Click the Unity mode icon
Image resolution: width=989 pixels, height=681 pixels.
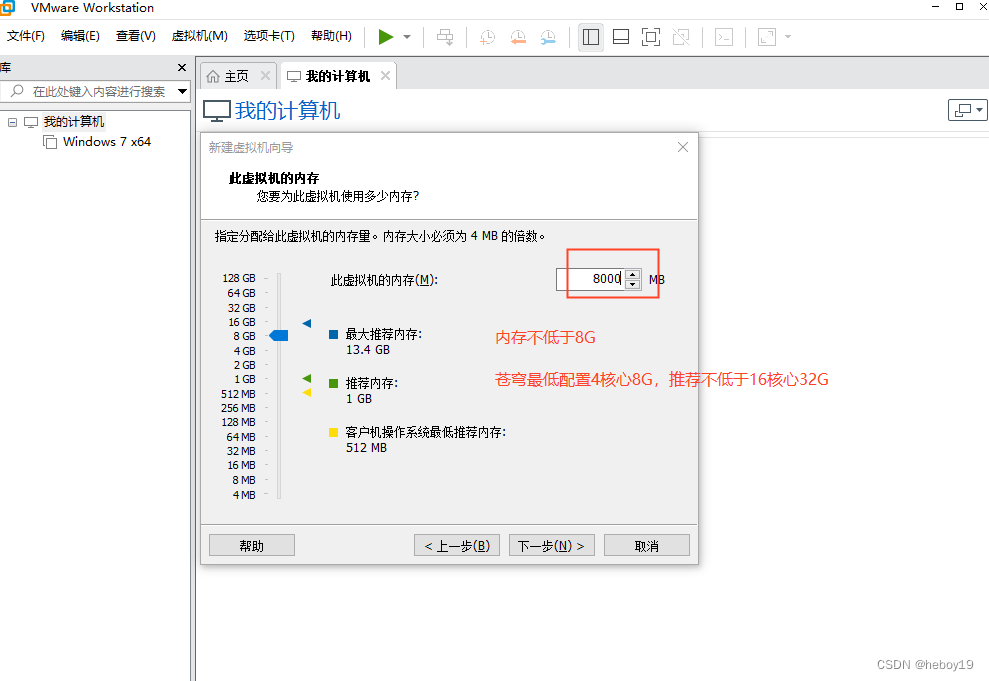[x=681, y=37]
